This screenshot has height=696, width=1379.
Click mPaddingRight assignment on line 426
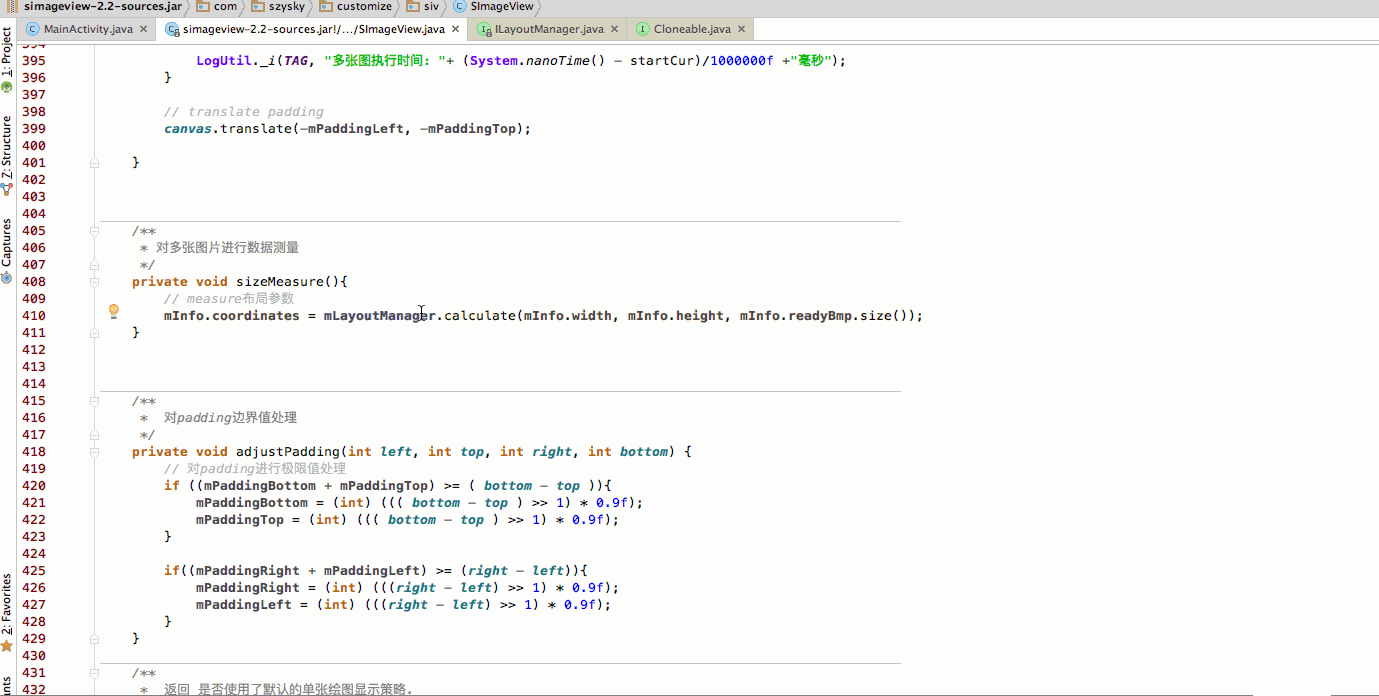248,588
